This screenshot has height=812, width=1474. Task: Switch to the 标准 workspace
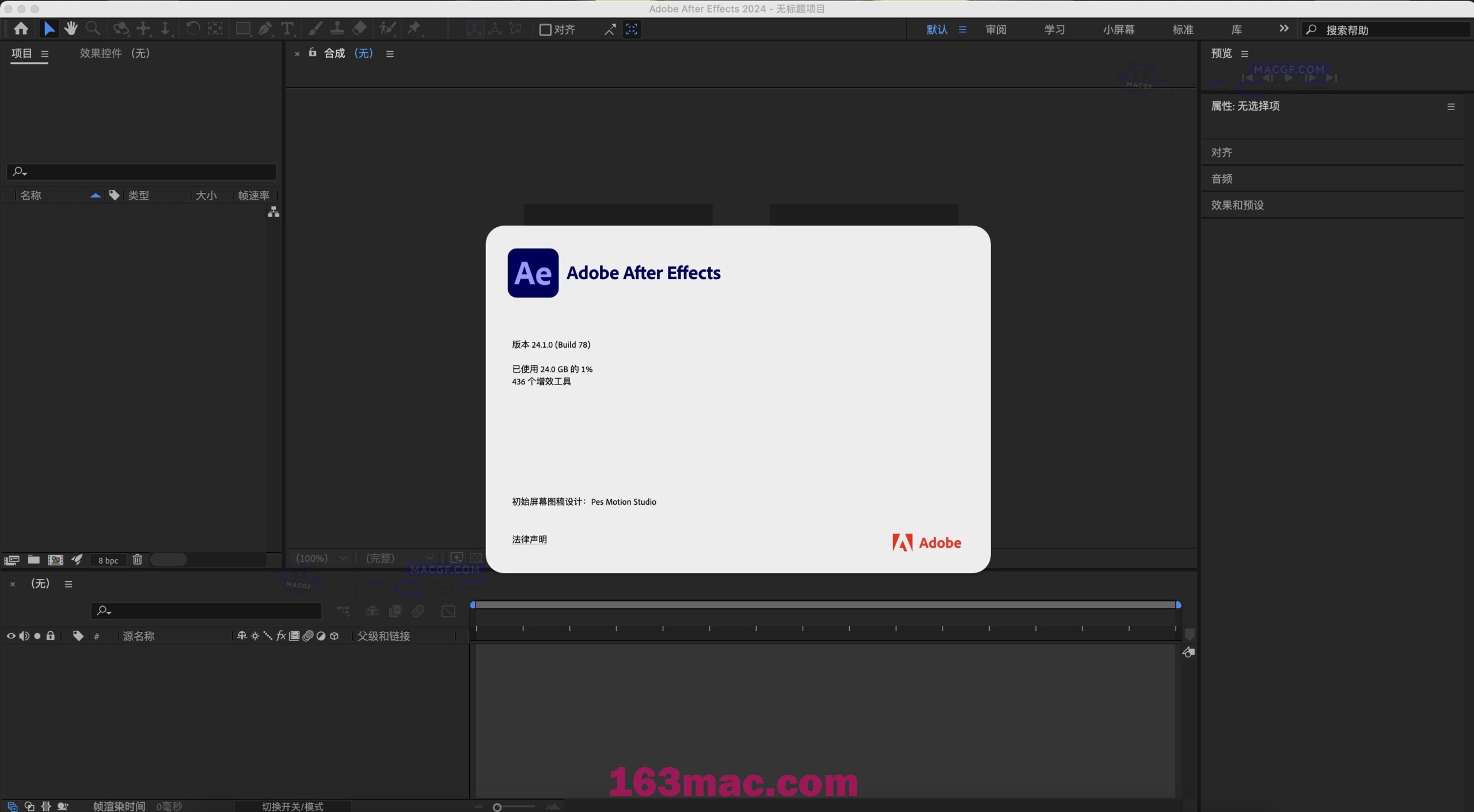click(1183, 29)
